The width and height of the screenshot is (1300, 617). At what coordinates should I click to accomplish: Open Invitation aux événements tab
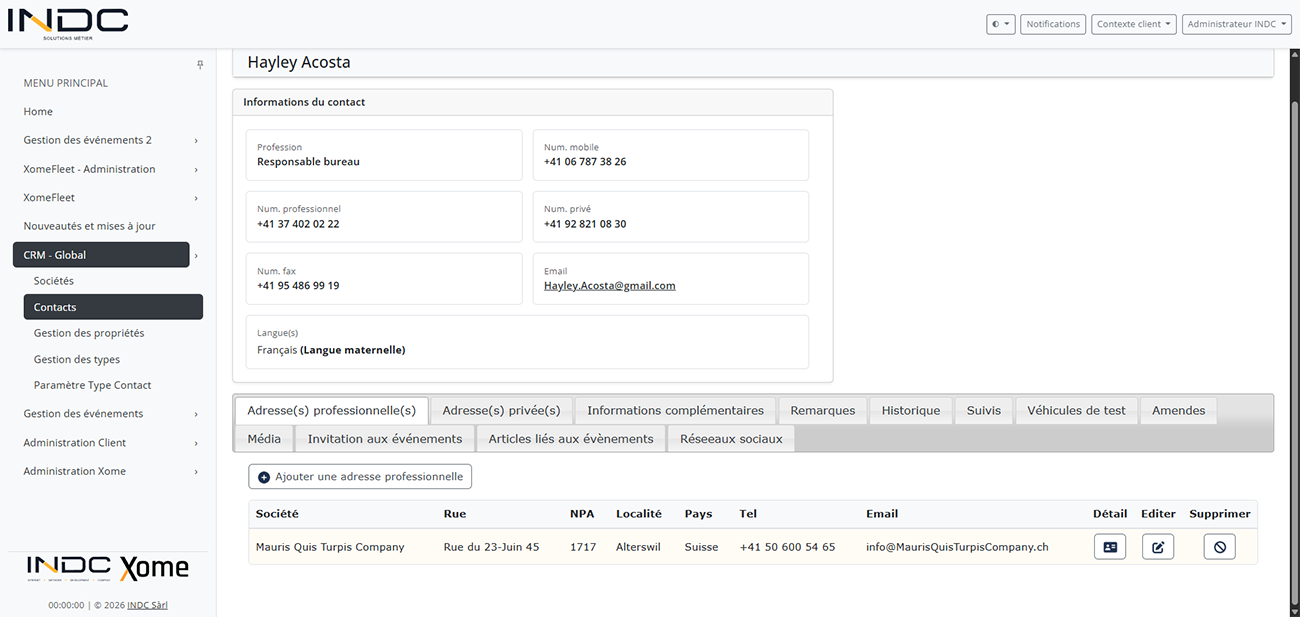pyautogui.click(x=385, y=438)
